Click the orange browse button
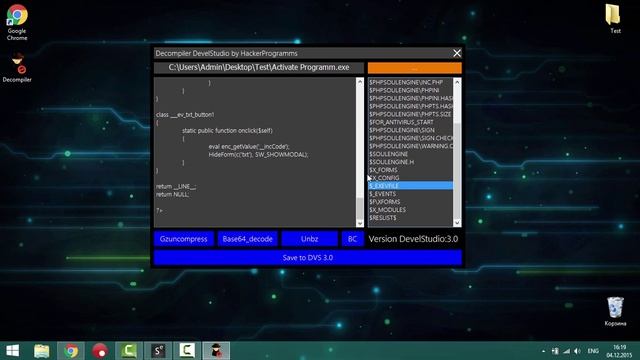 (x=415, y=68)
